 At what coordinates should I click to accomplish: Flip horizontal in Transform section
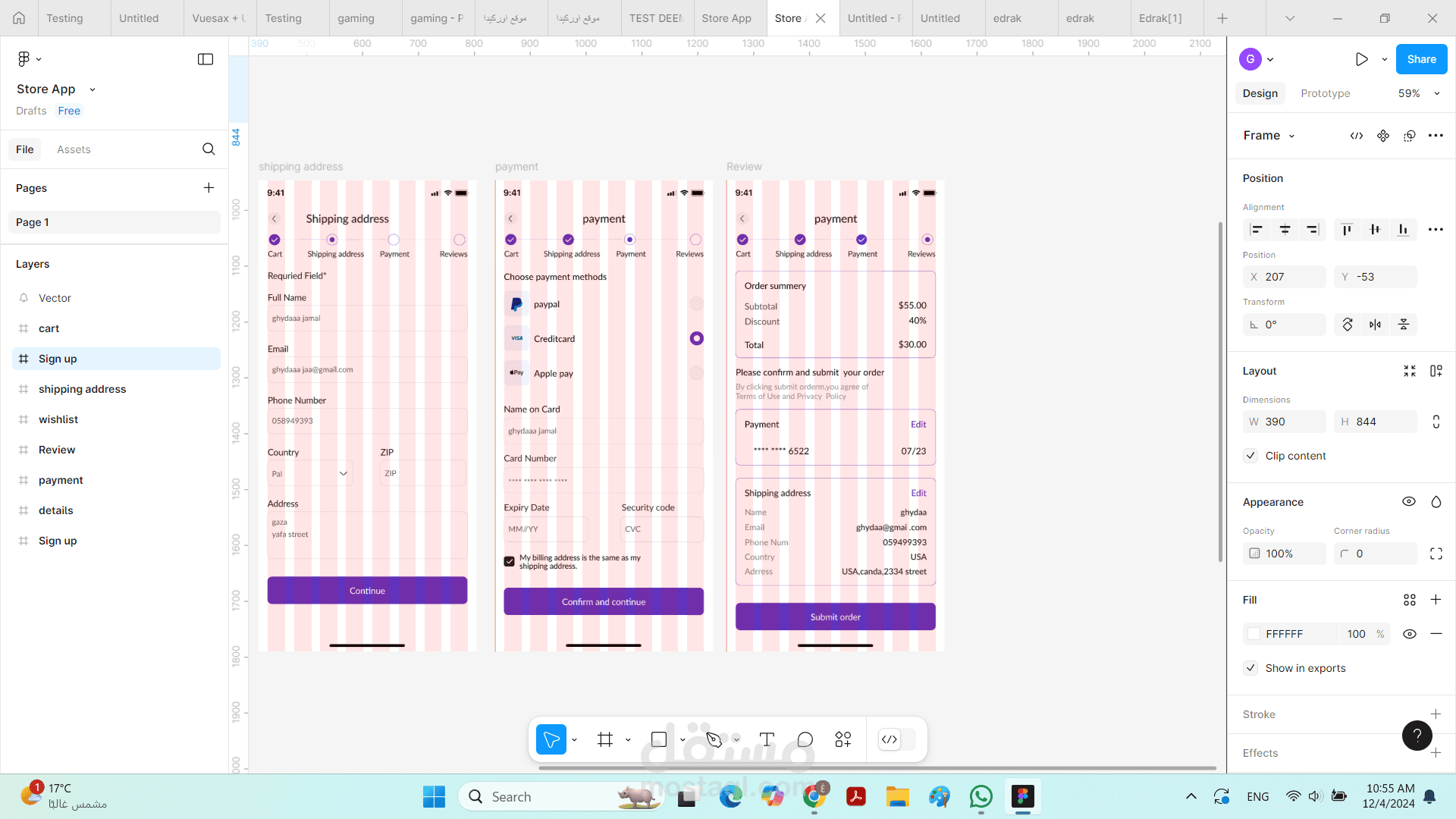click(1375, 325)
